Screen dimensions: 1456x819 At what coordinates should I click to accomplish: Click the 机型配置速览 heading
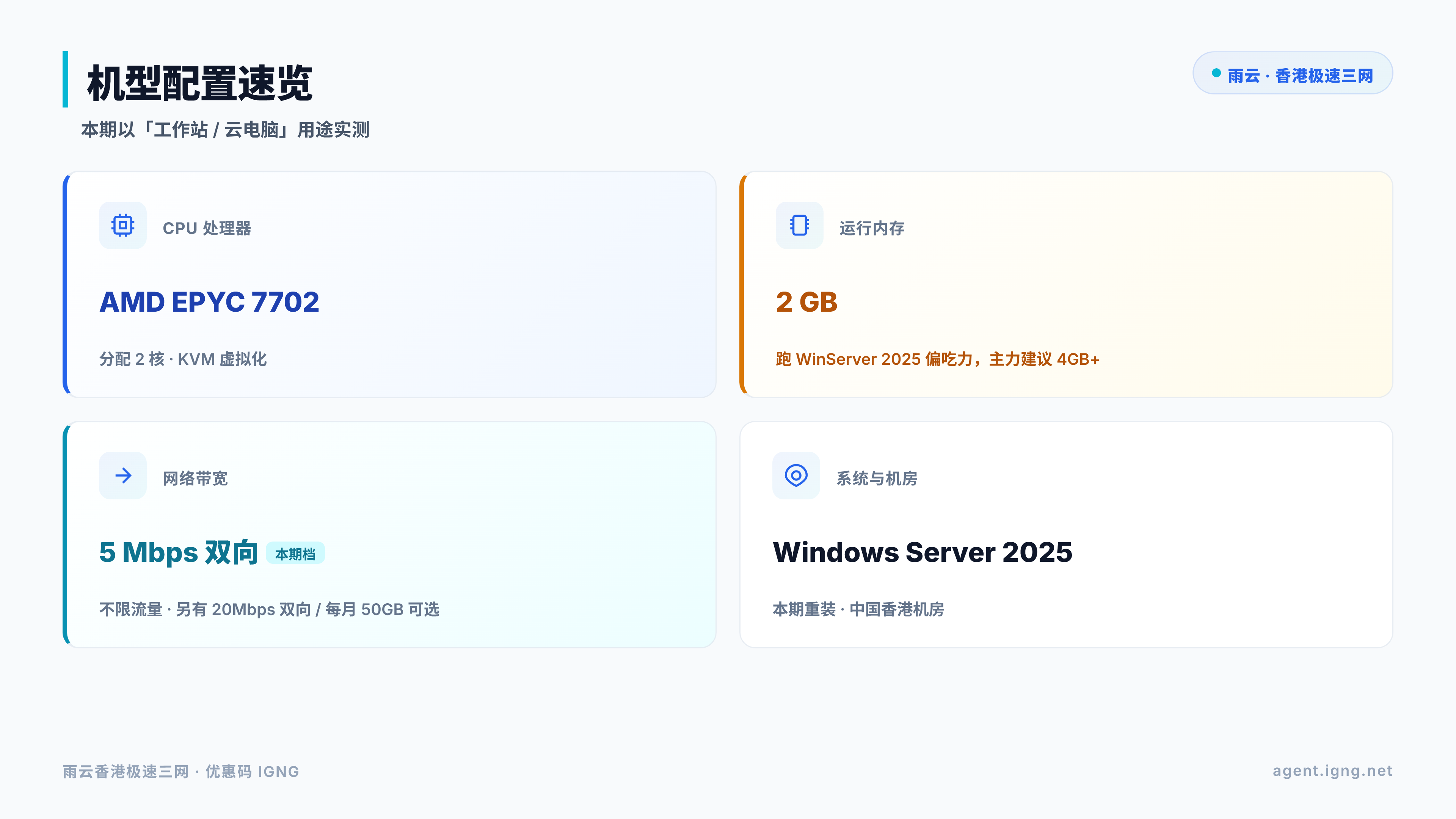pyautogui.click(x=199, y=83)
